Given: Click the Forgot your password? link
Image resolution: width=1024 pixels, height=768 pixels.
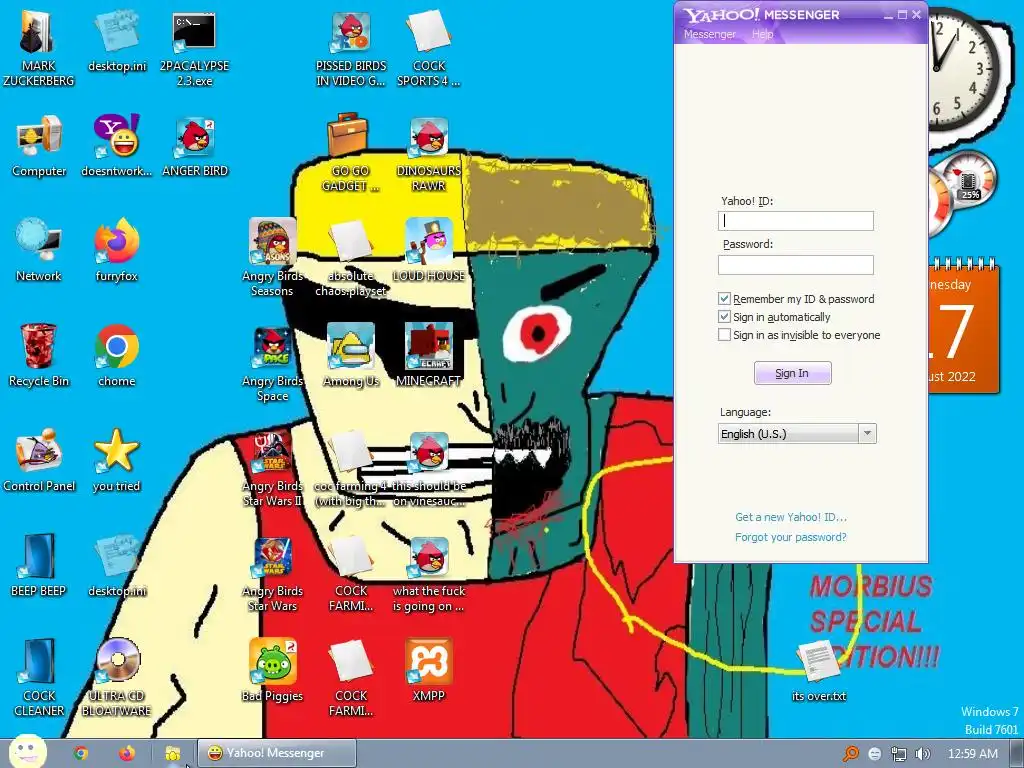Looking at the screenshot, I should pyautogui.click(x=791, y=537).
